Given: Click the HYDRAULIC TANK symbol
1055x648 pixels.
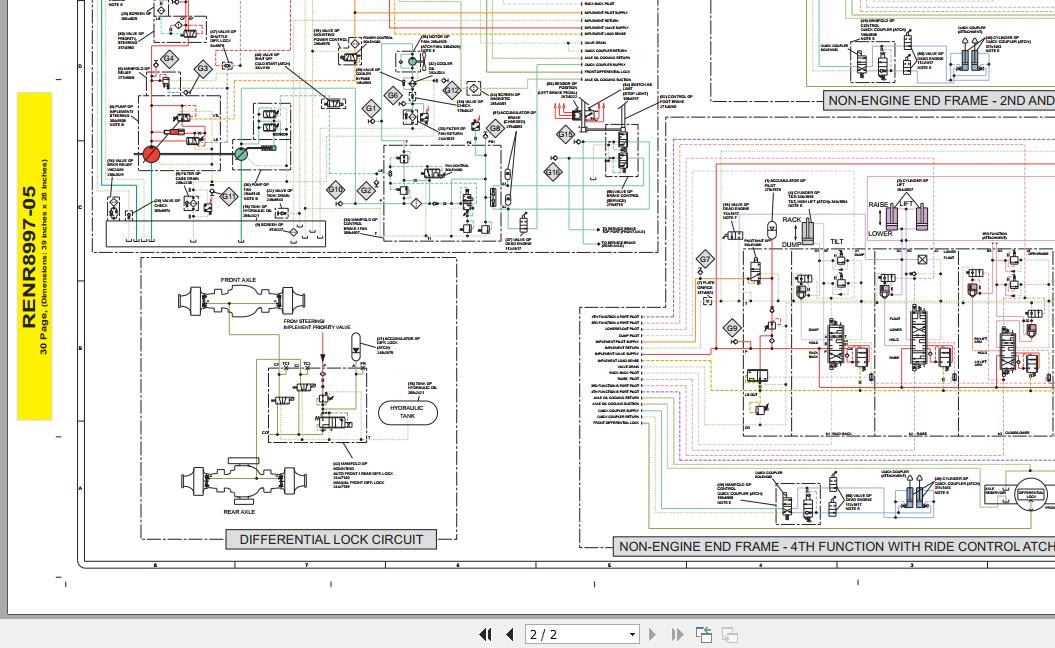Looking at the screenshot, I should [x=407, y=414].
